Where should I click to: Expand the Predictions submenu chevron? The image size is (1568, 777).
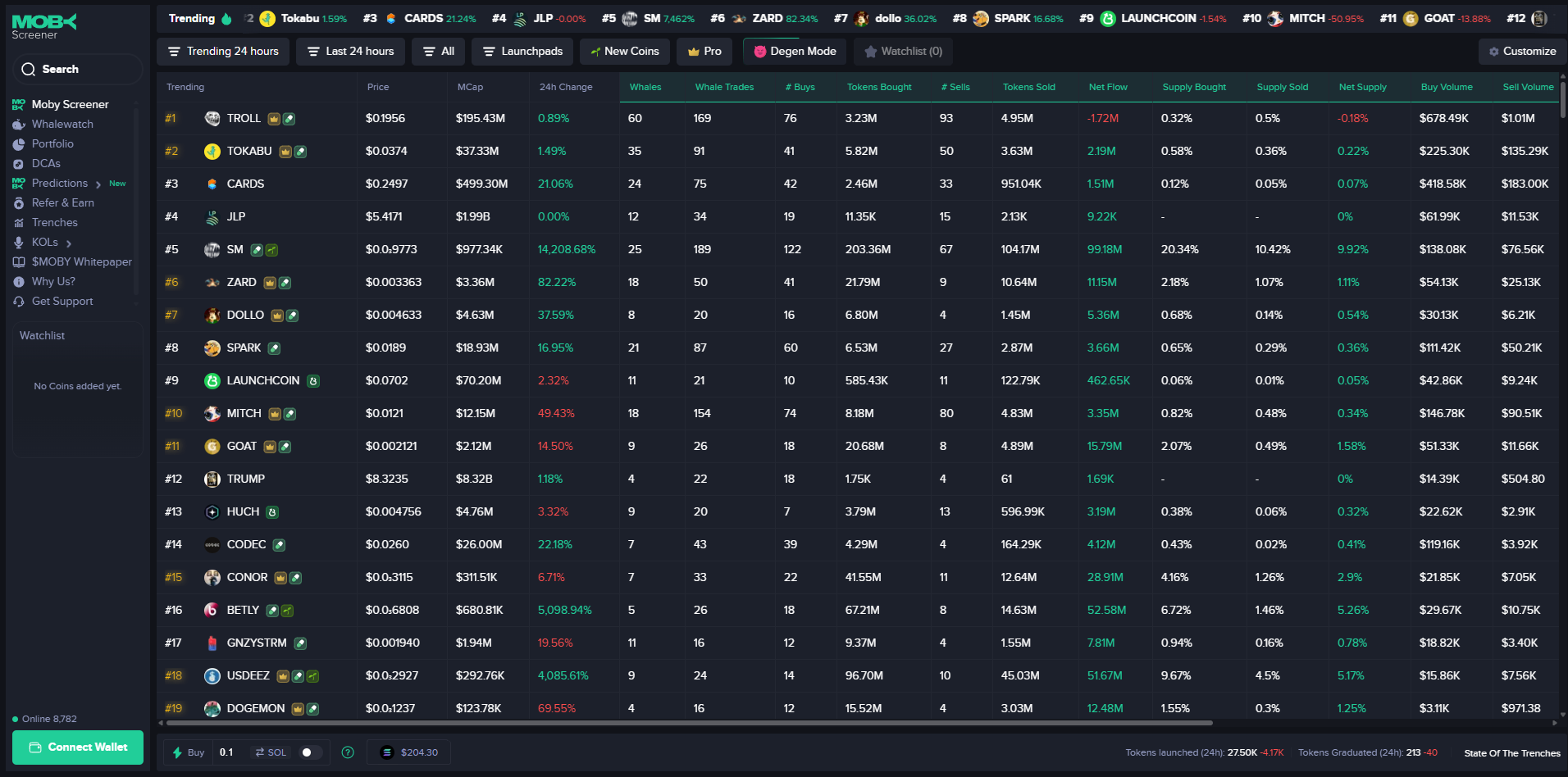(98, 184)
